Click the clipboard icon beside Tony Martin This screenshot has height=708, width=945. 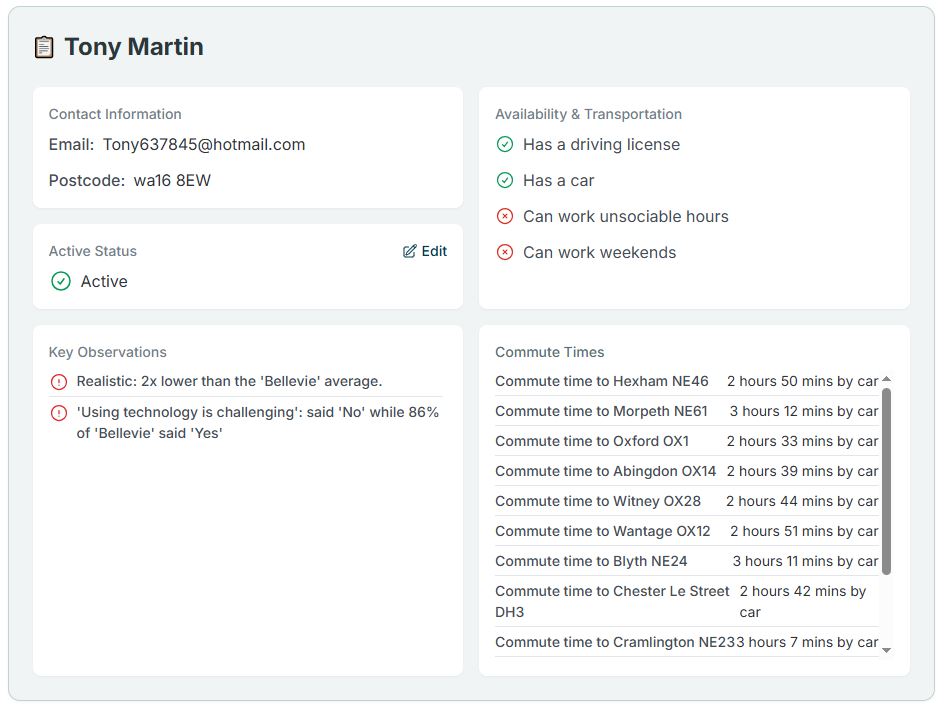(44, 47)
